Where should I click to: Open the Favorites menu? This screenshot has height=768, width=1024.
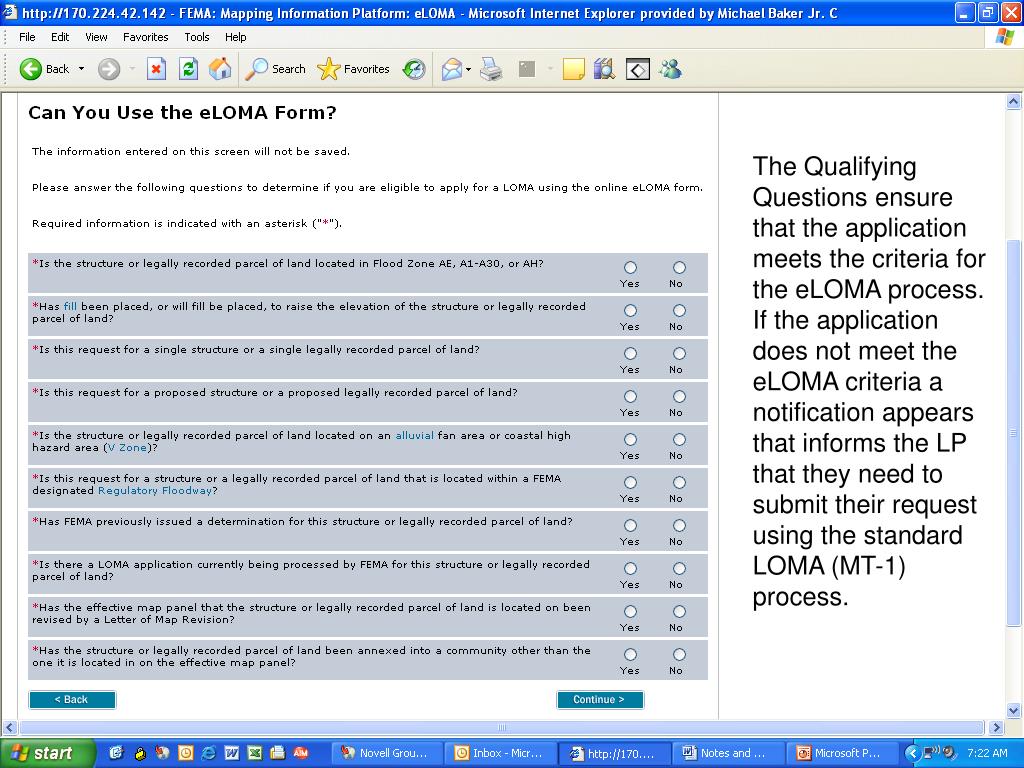coord(146,37)
